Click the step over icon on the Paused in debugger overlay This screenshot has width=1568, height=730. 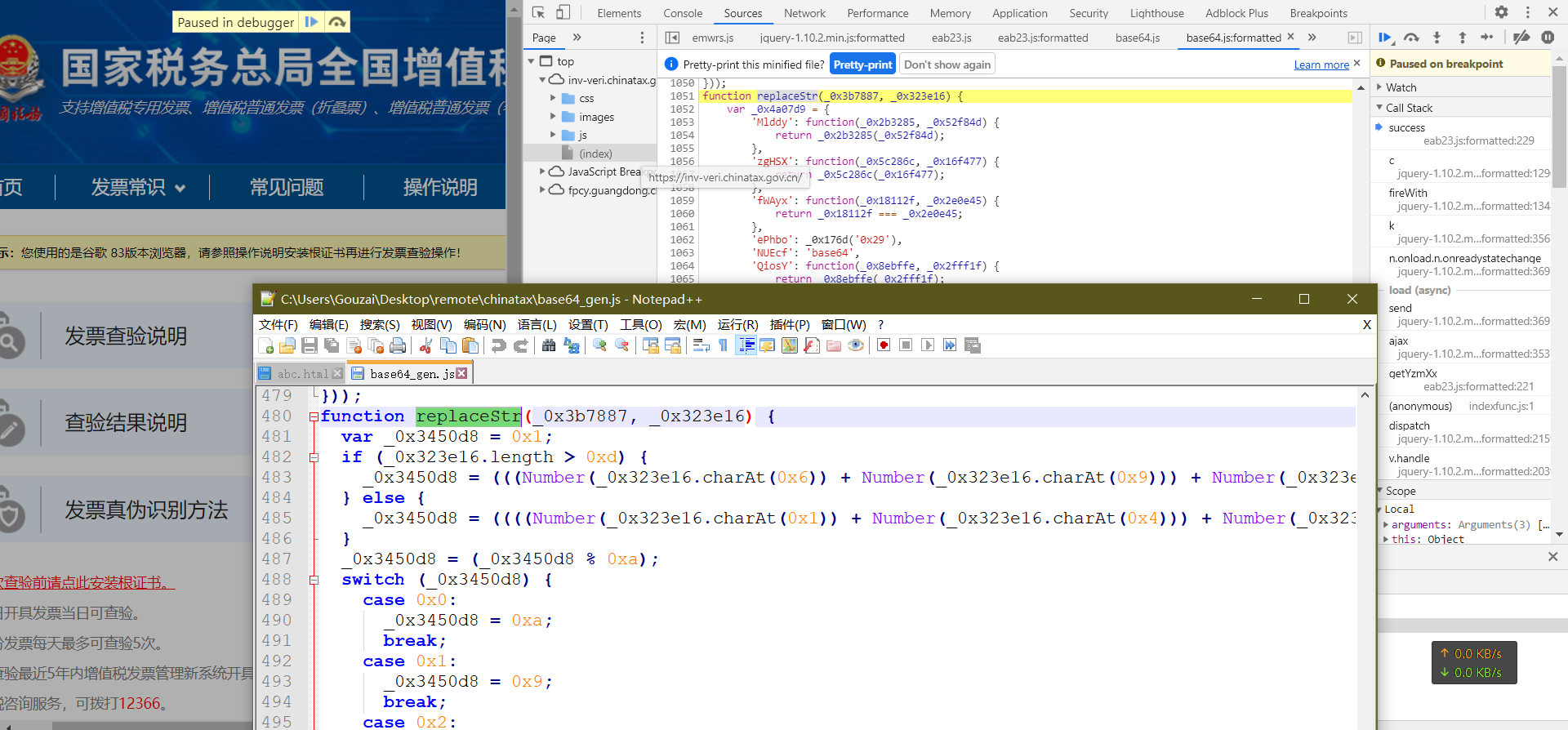click(x=336, y=22)
